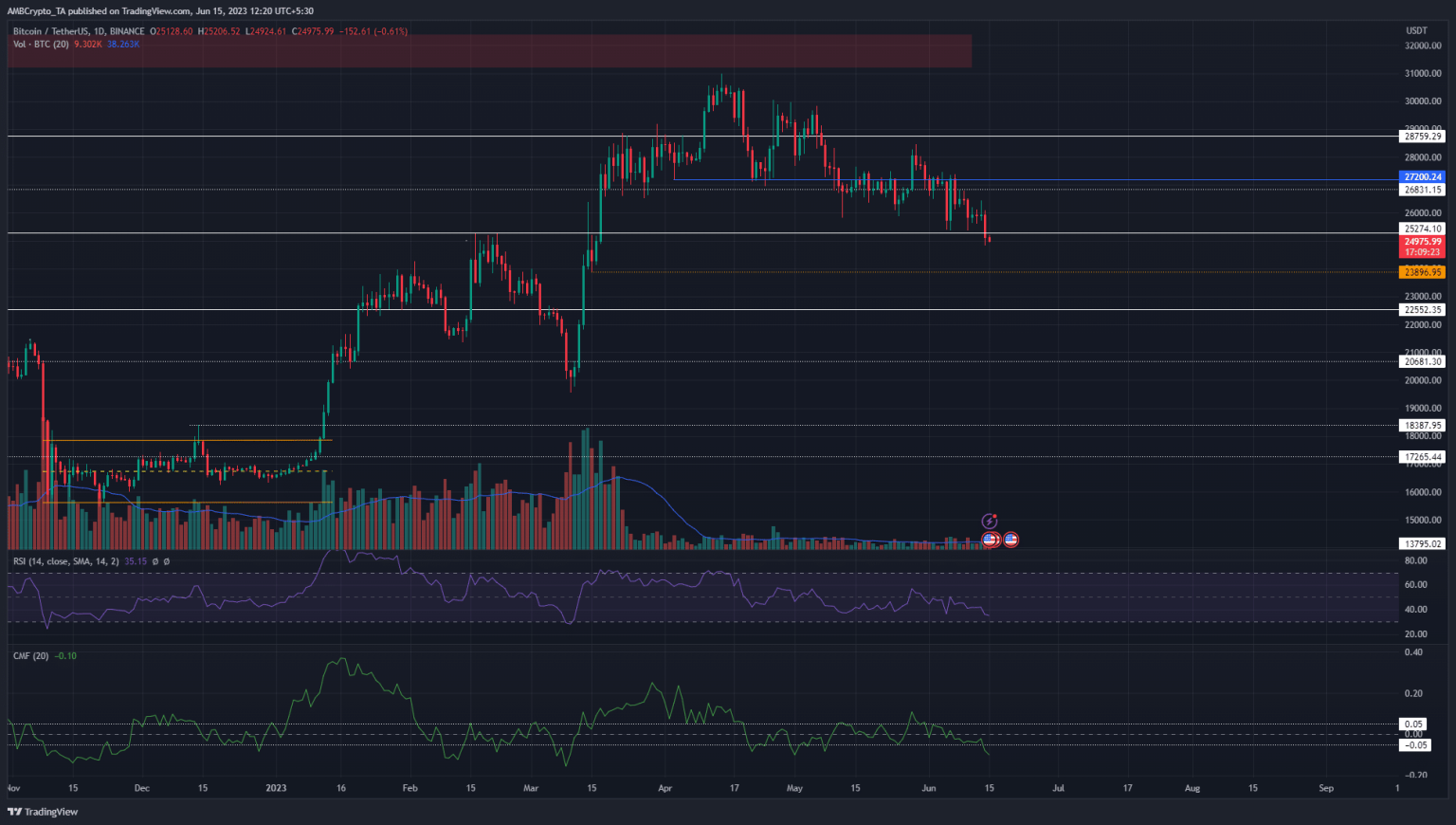
Task: Click the second Ø symbol in the RSI legend
Action: coord(167,560)
